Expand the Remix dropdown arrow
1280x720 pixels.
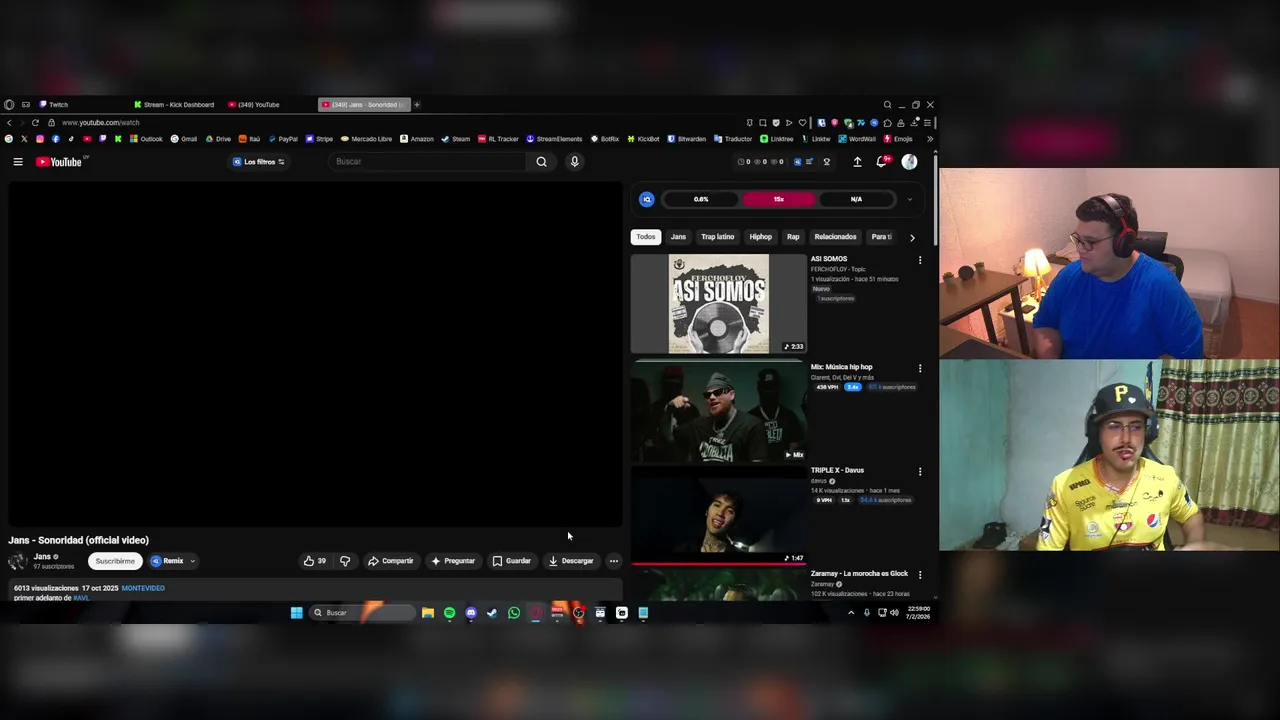192,561
